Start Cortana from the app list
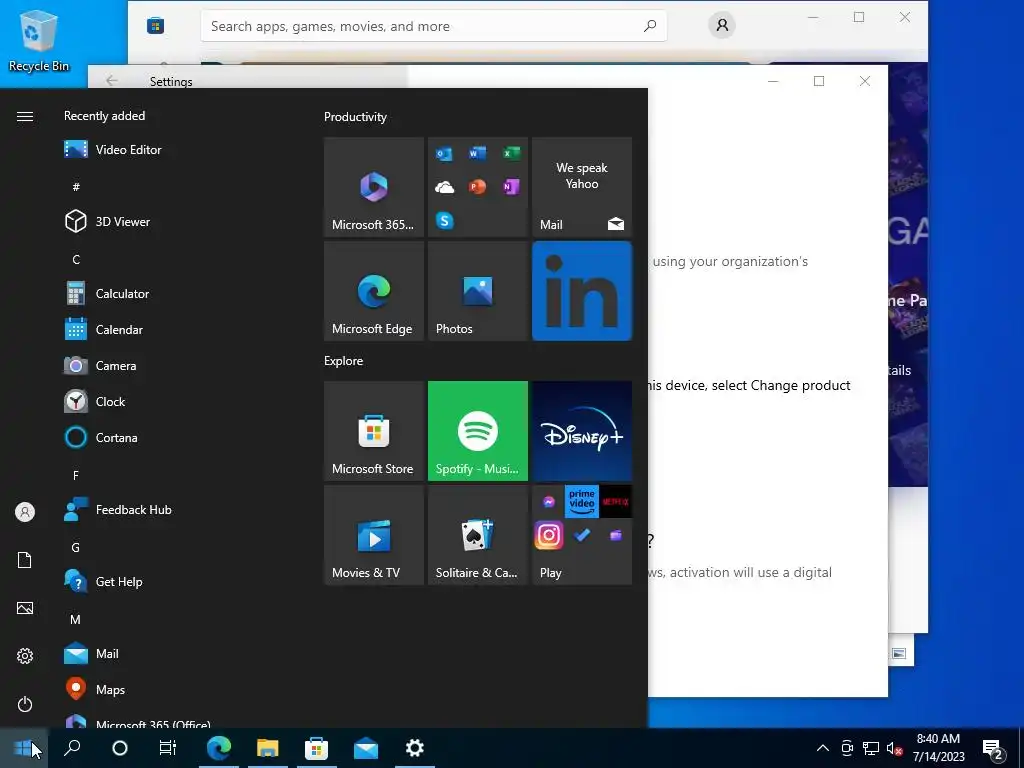 tap(101, 438)
